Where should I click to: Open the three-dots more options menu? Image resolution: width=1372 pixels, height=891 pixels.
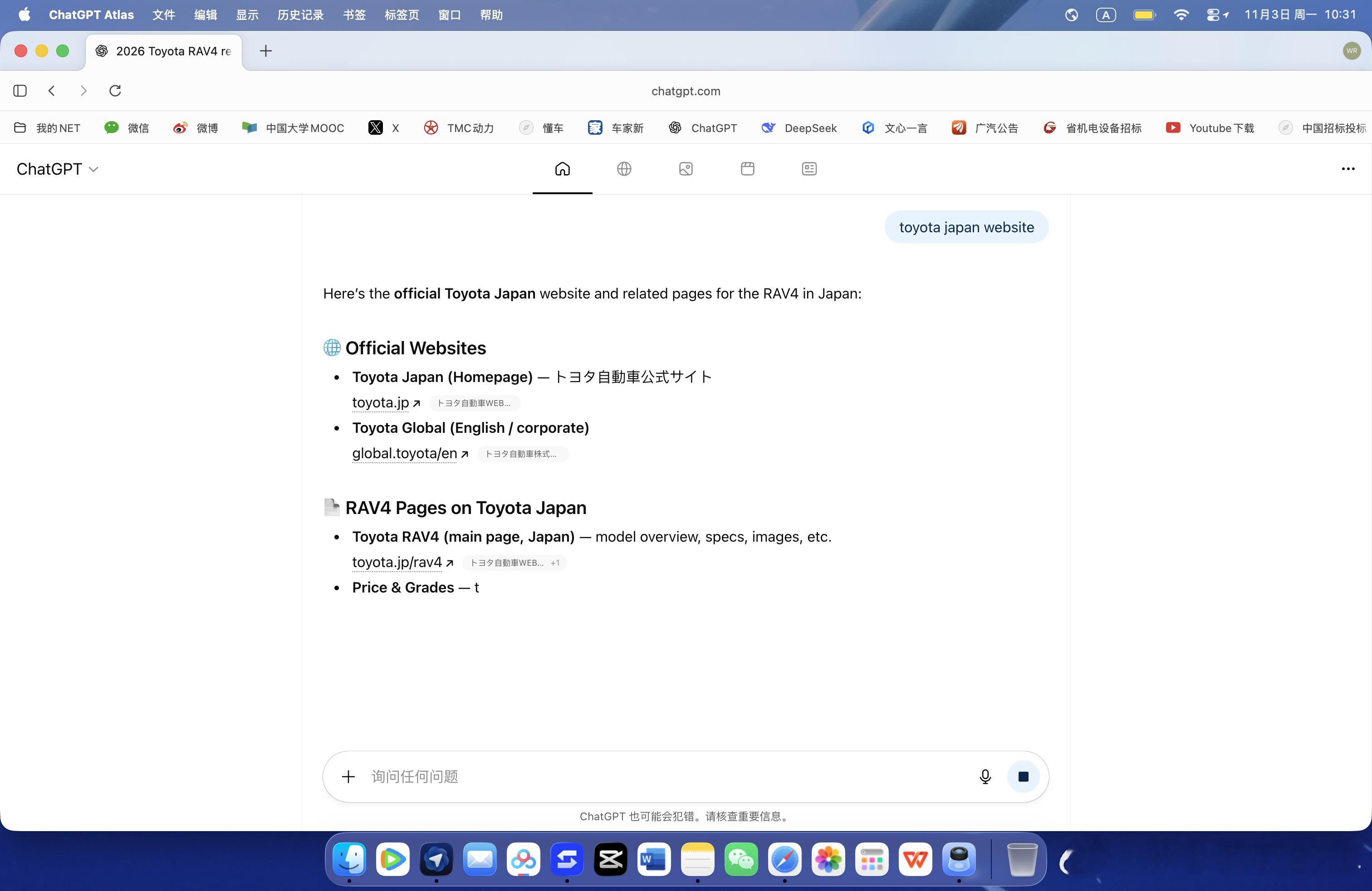(1348, 169)
